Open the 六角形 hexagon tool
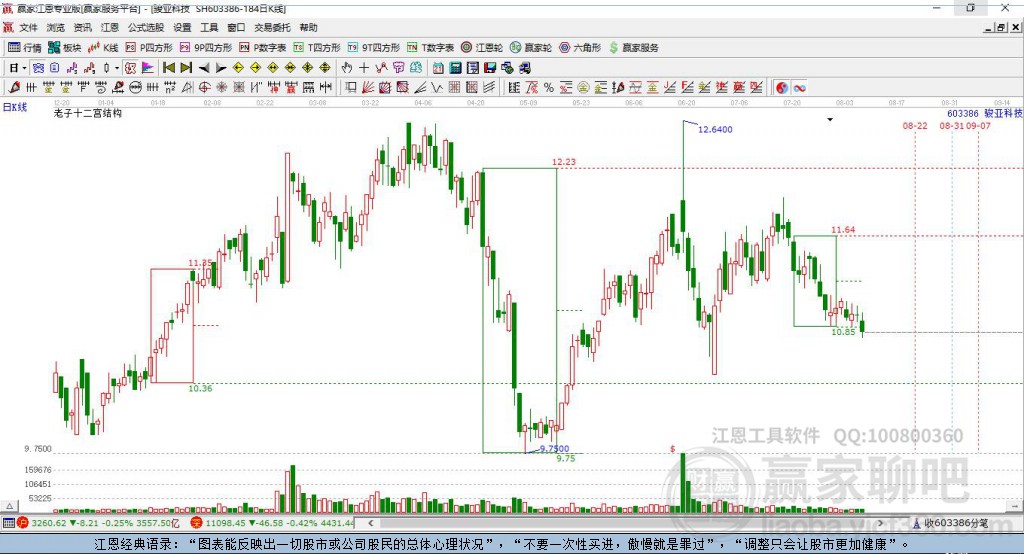The height and width of the screenshot is (554, 1024). click(x=580, y=48)
